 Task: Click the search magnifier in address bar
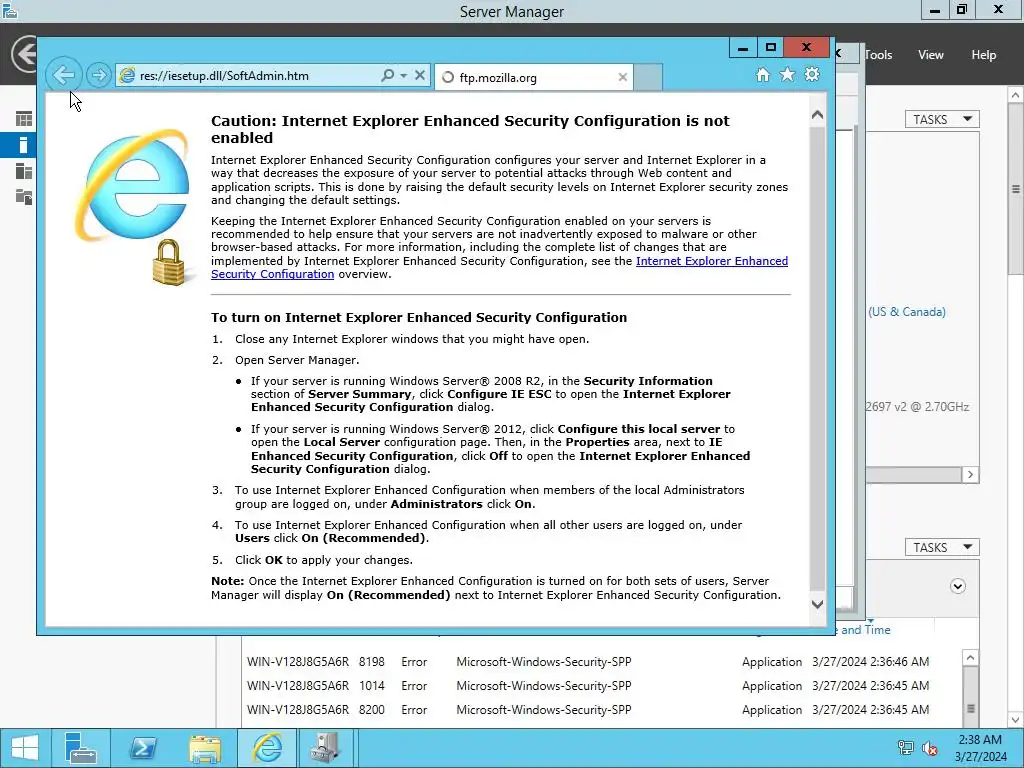click(x=387, y=75)
